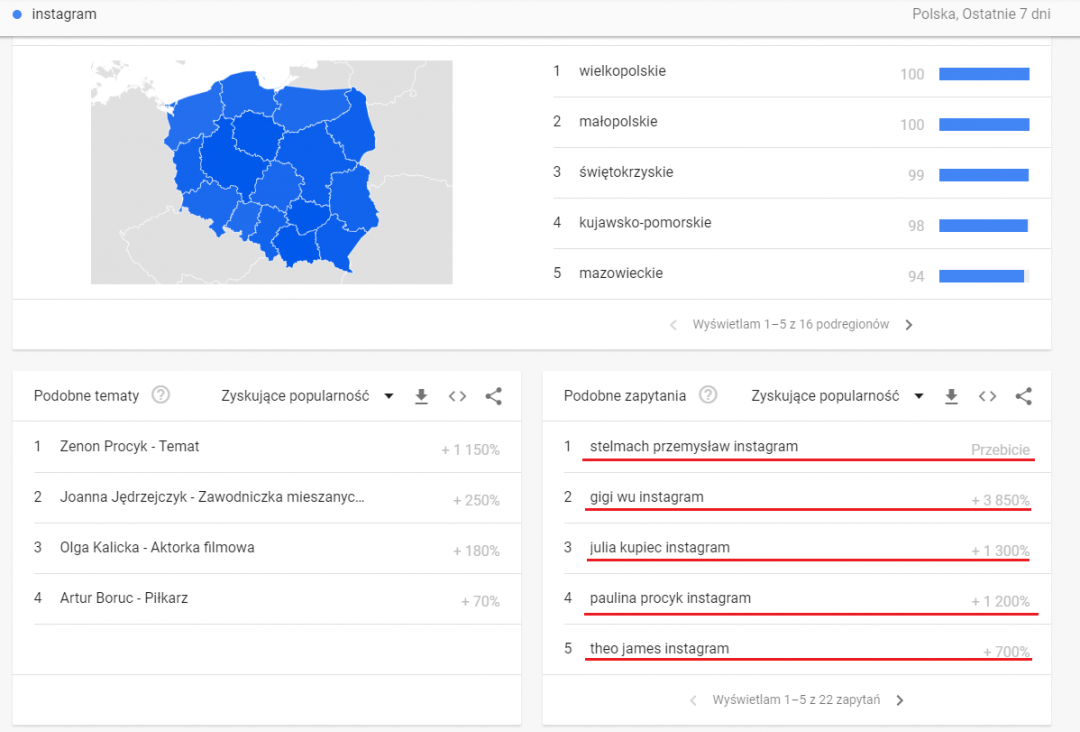Expand Zyskujące popularność dropdown in Podobne zapytania
The height and width of the screenshot is (732, 1080).
838,396
